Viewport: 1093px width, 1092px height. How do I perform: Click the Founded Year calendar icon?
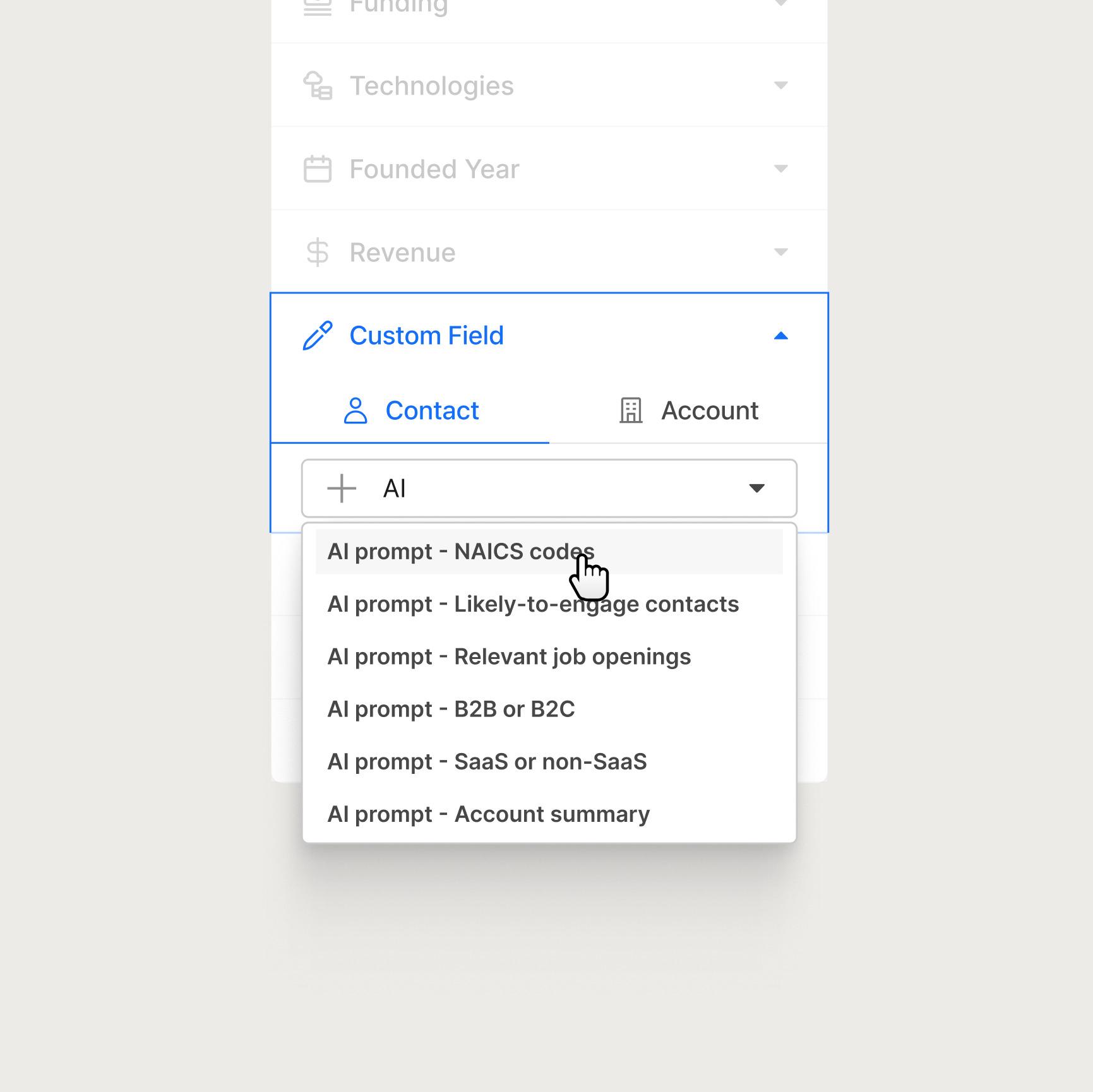318,169
